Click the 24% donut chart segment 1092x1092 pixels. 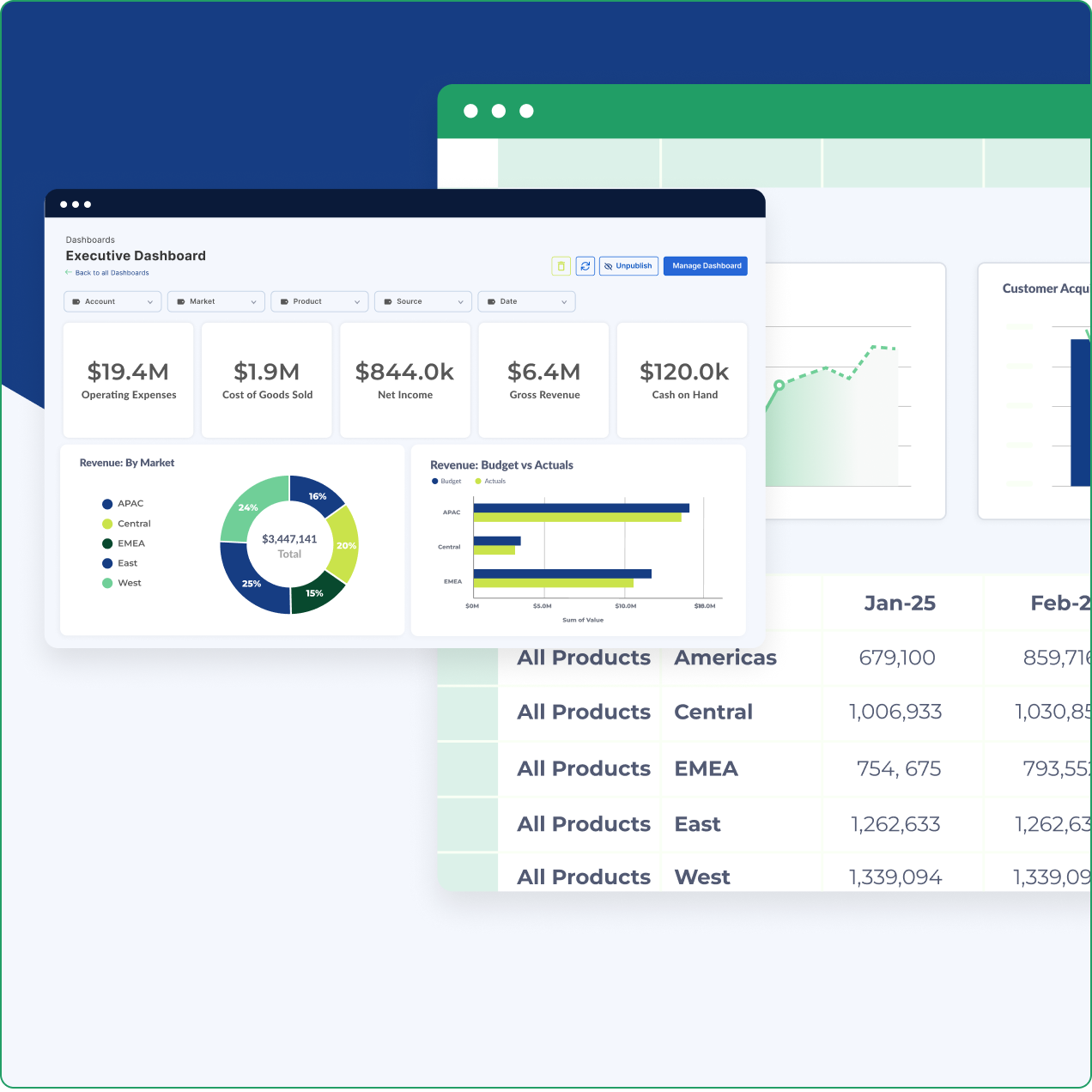click(250, 506)
